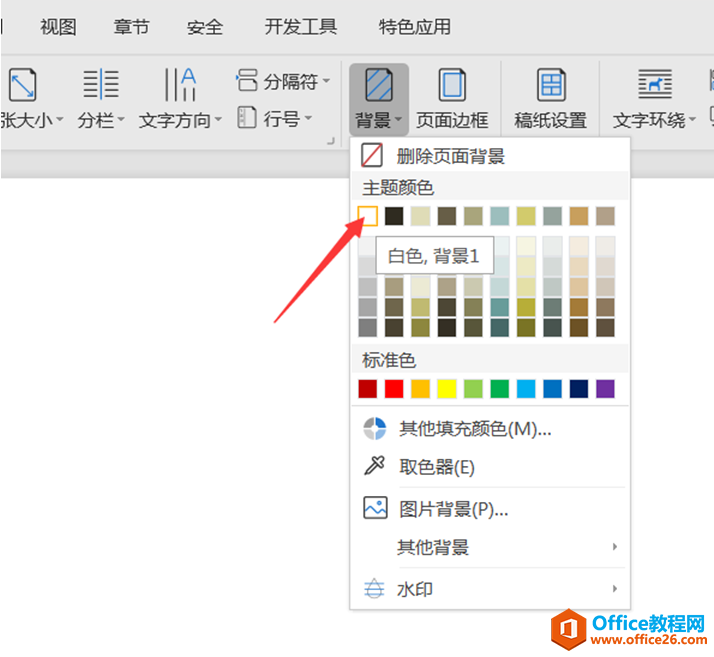Pick the blue standard color
This screenshot has width=714, height=657.
click(x=552, y=389)
